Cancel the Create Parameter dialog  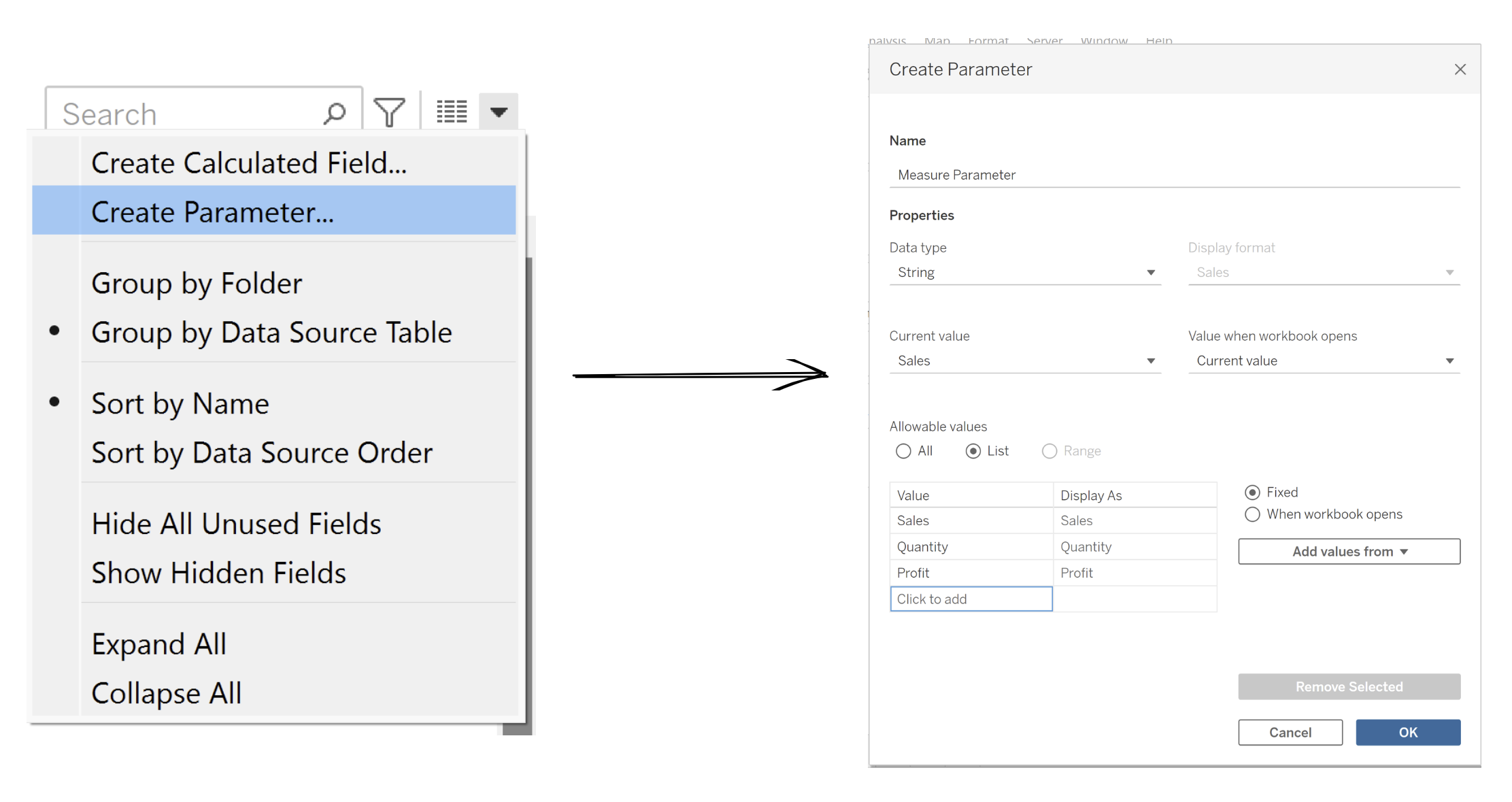pos(1290,732)
